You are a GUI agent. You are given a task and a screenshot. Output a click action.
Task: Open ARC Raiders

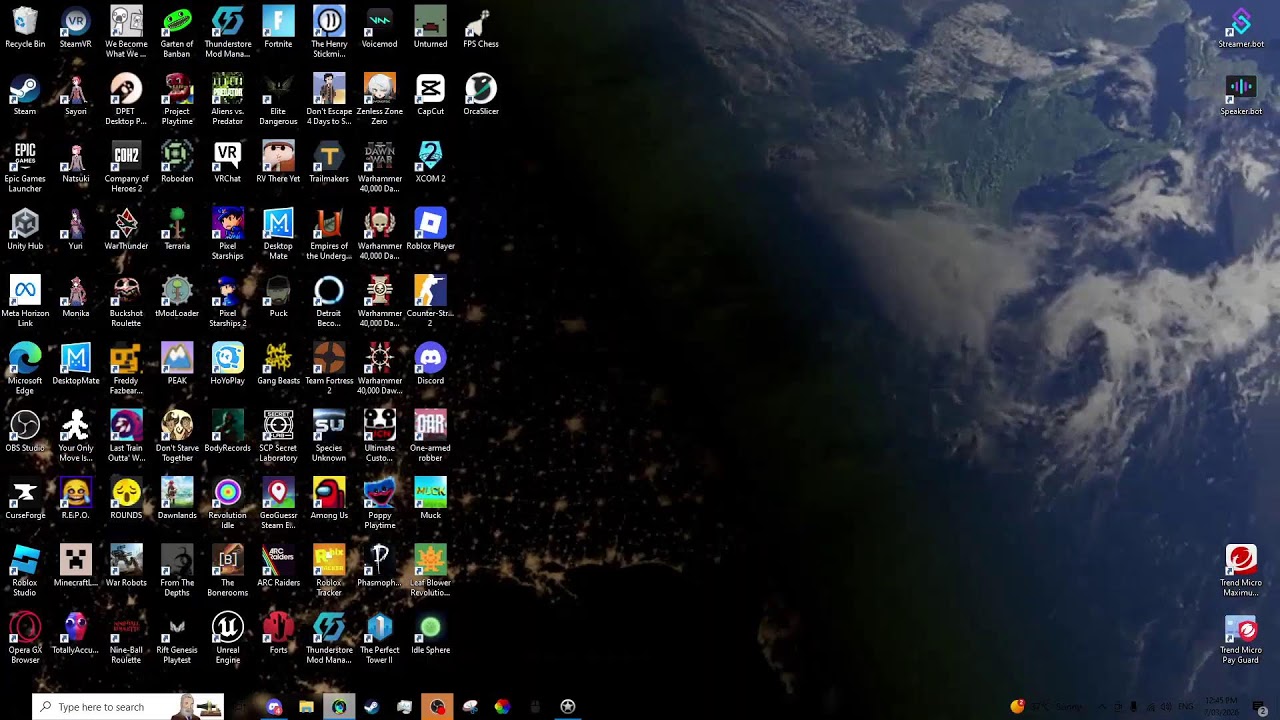[x=278, y=566]
